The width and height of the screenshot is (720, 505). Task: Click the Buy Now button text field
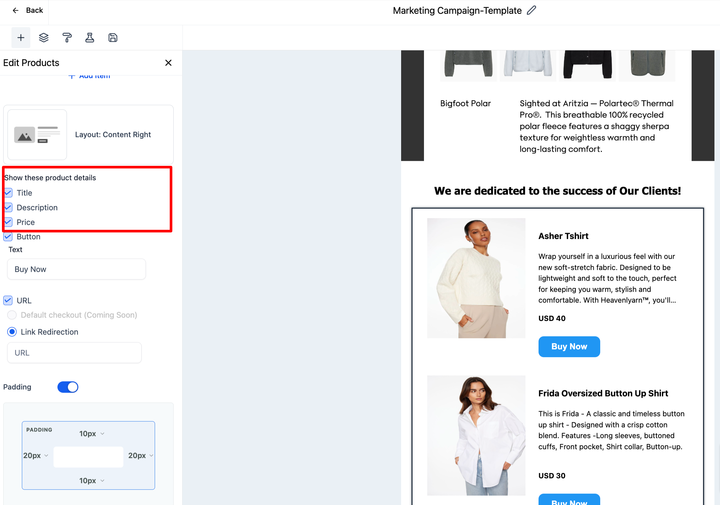[76, 269]
